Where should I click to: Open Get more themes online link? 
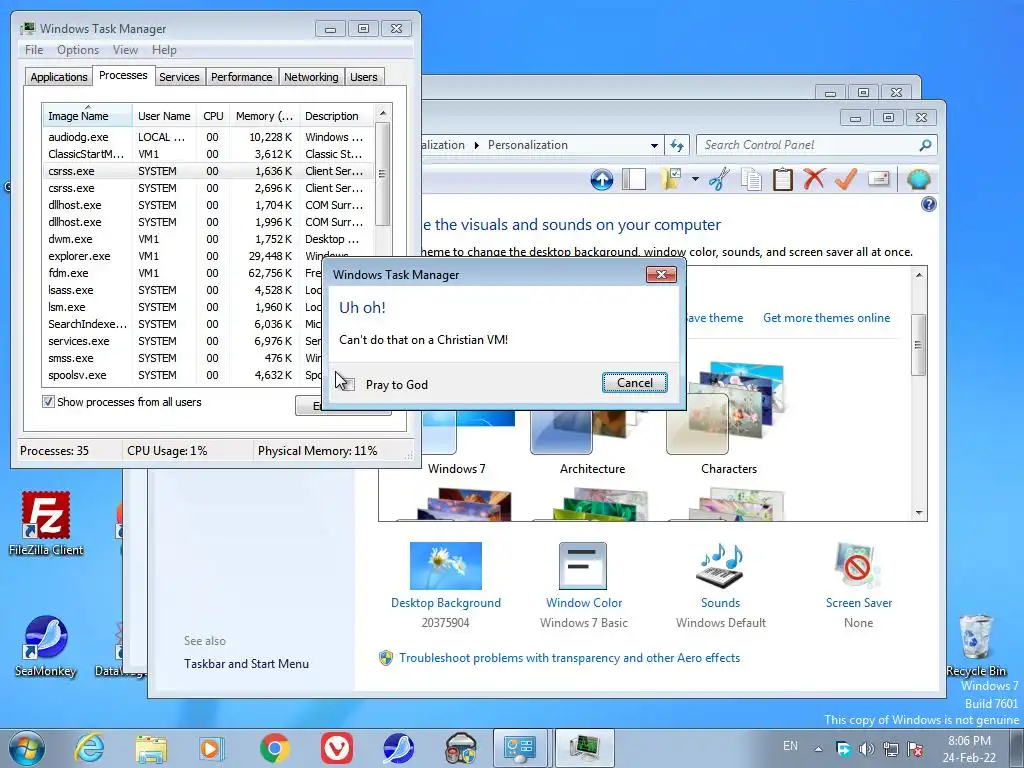pyautogui.click(x=826, y=318)
